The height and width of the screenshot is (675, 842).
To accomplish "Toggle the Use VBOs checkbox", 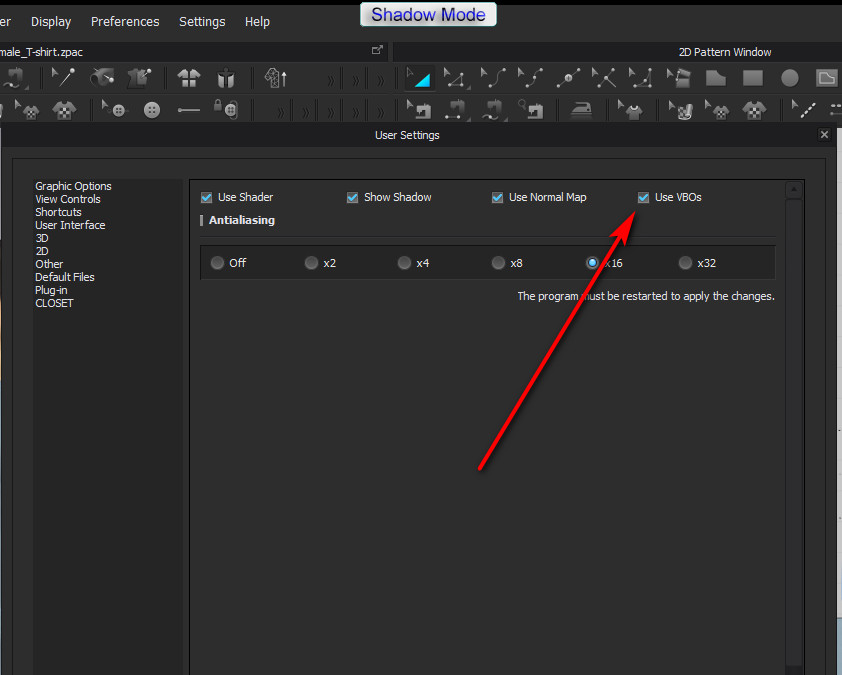I will tap(644, 198).
